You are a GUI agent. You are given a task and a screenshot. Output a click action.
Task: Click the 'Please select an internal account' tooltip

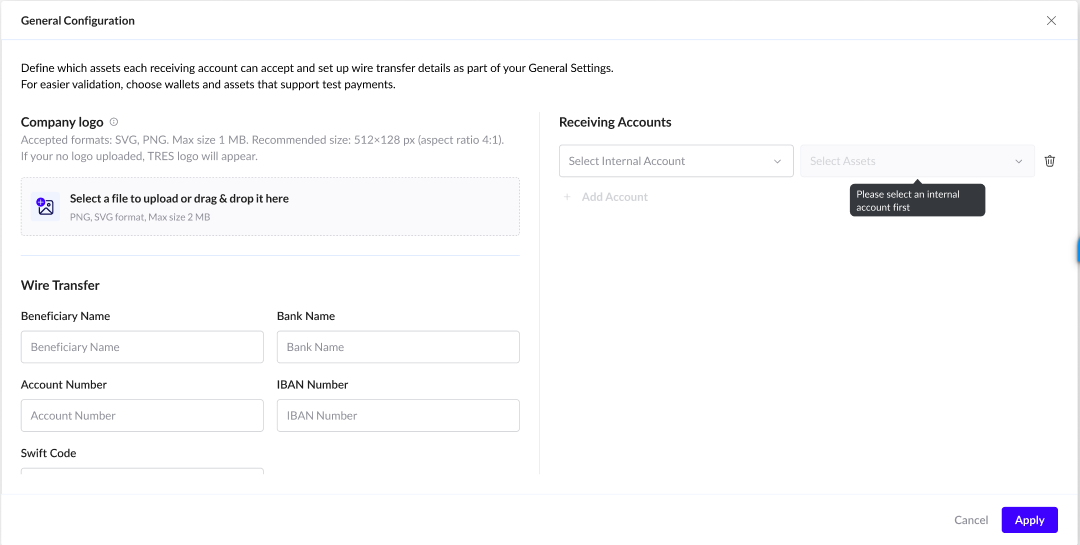coord(917,201)
